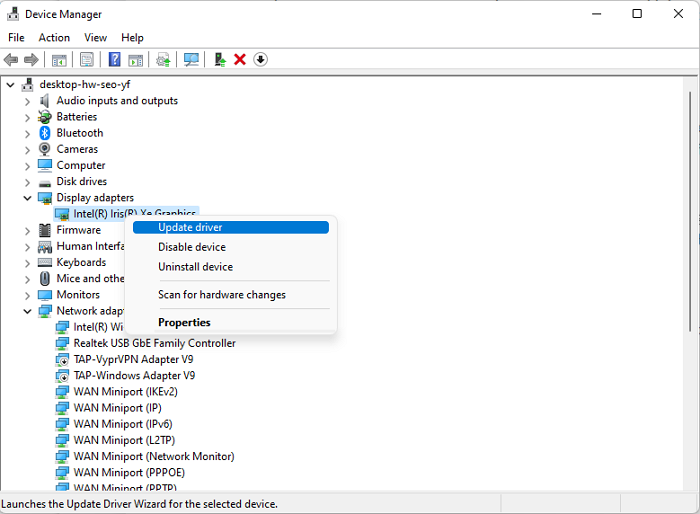Select Disable device in context menu
The image size is (700, 514).
pyautogui.click(x=192, y=247)
